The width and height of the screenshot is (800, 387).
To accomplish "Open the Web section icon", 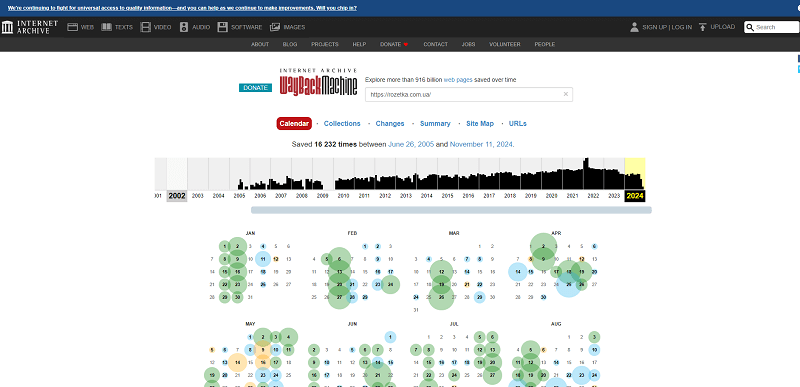I will coord(72,27).
